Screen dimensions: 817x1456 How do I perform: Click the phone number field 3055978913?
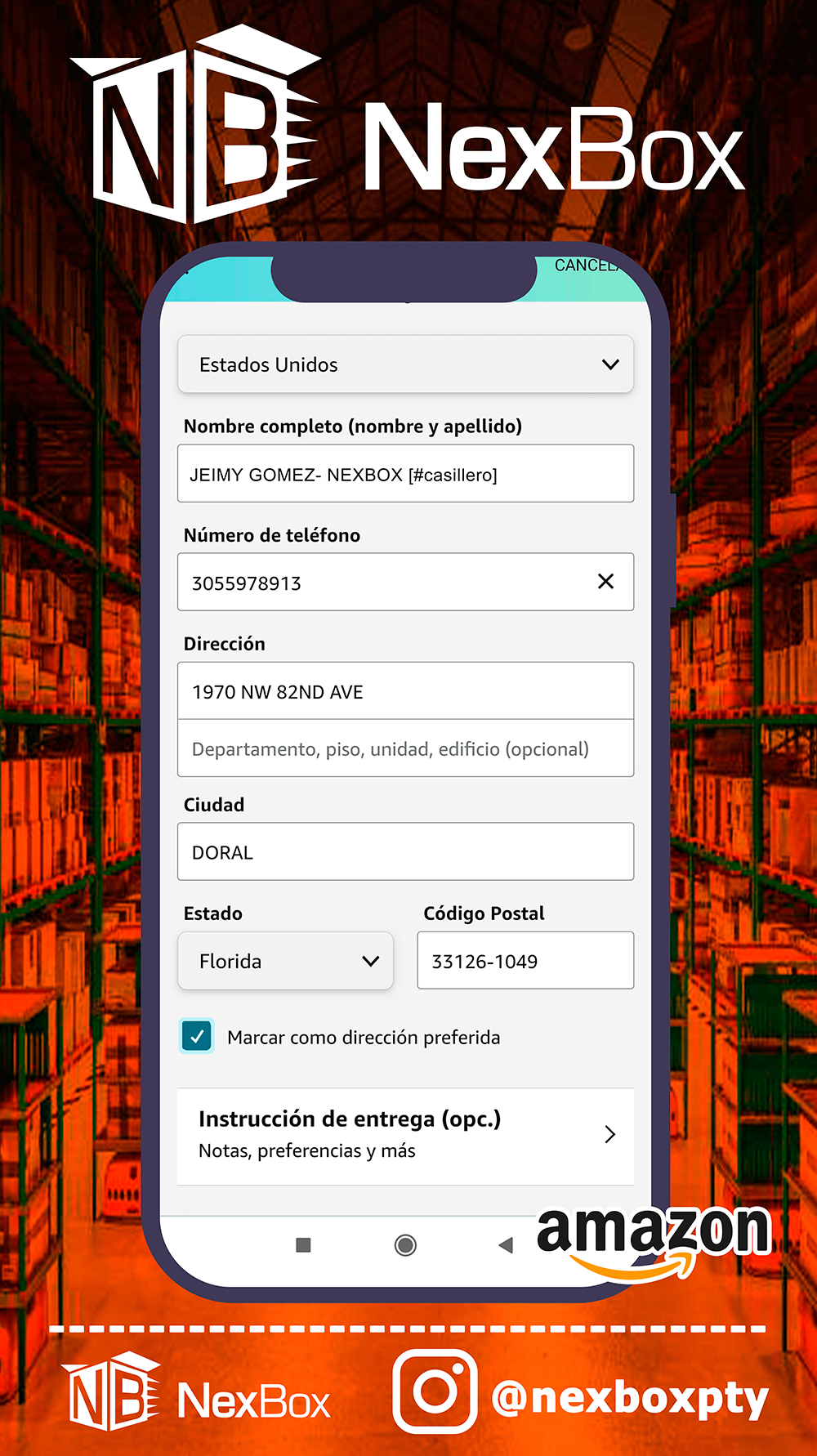[x=405, y=583]
